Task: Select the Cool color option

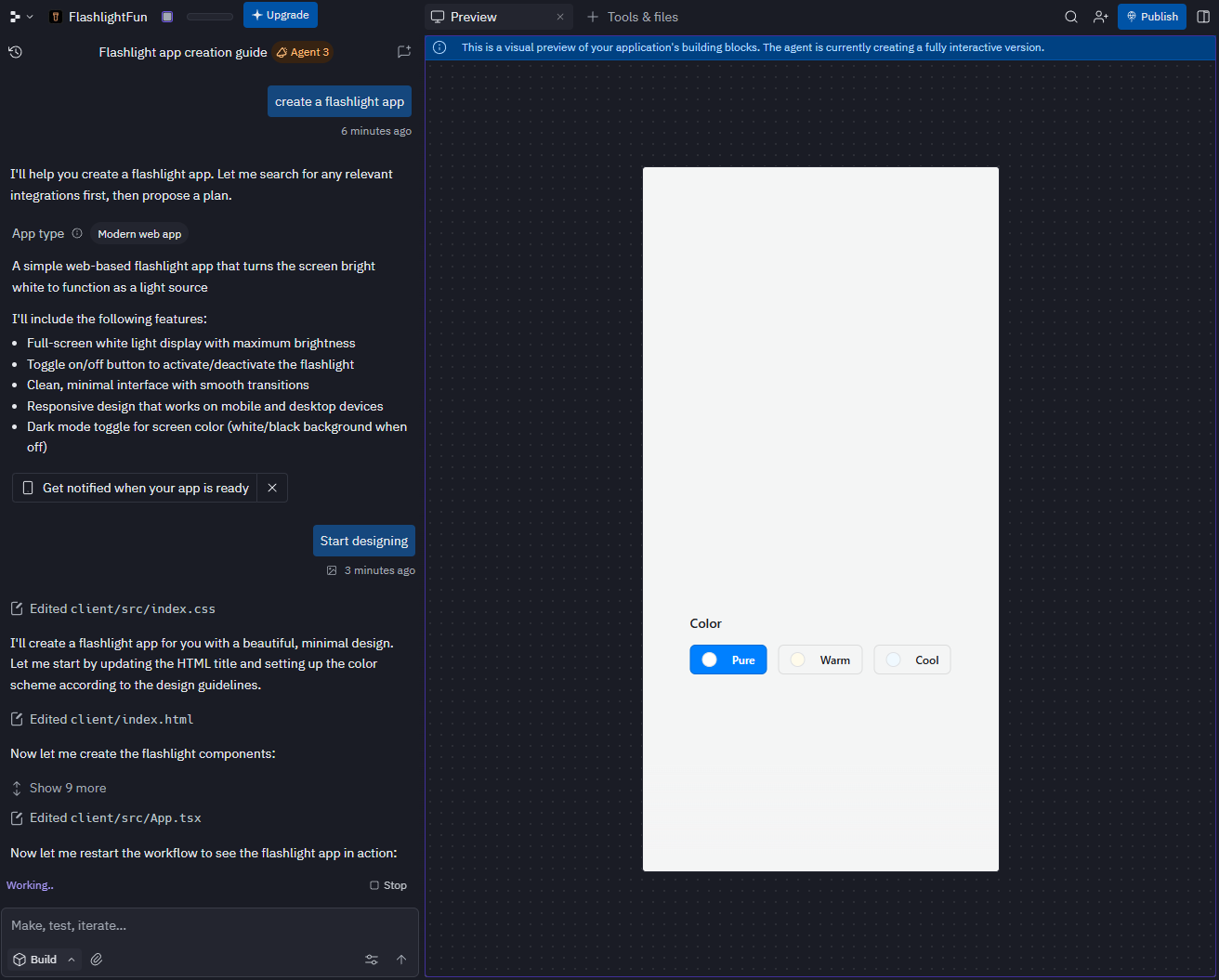Action: 911,660
